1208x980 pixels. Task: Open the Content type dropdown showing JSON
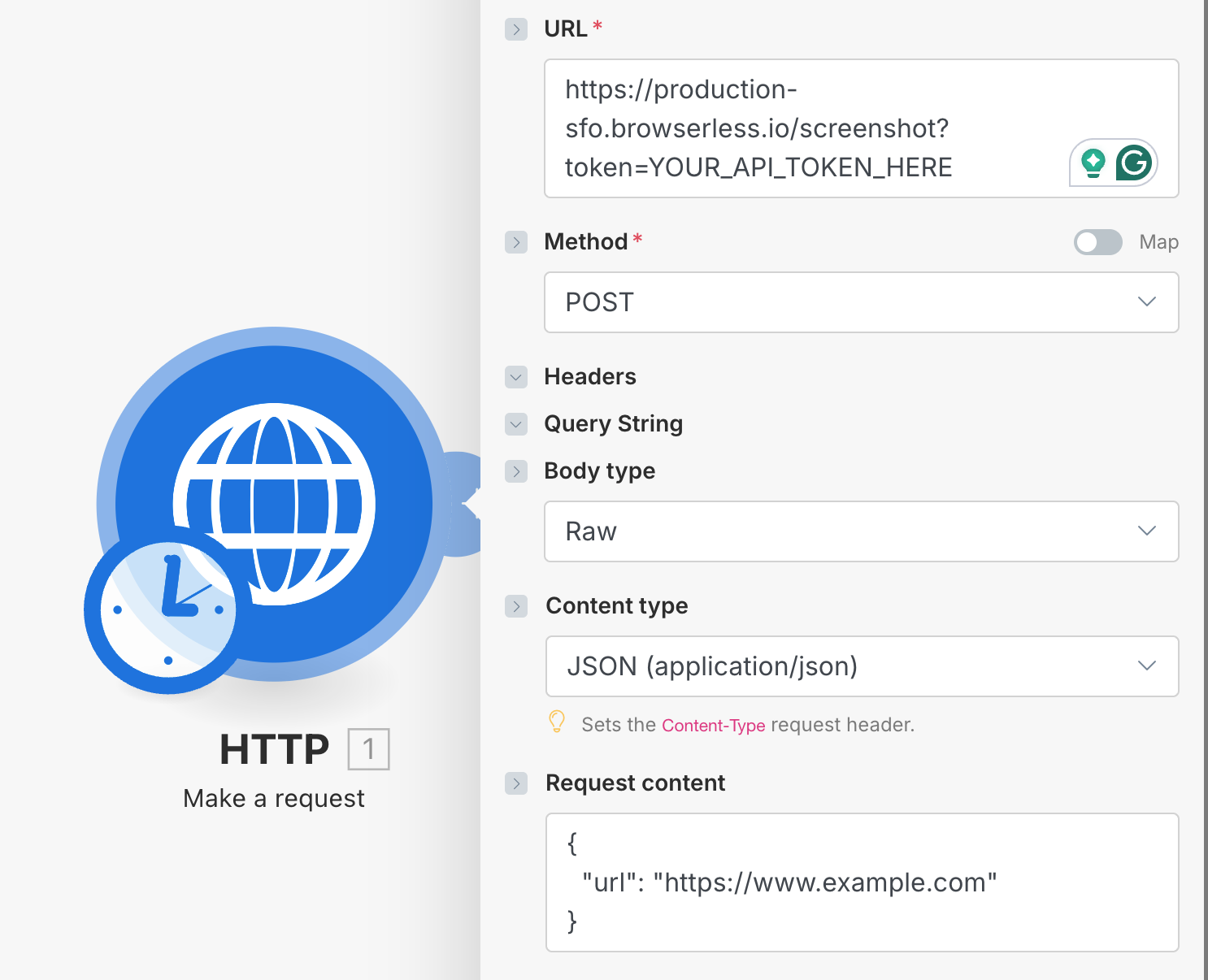pyautogui.click(x=861, y=666)
